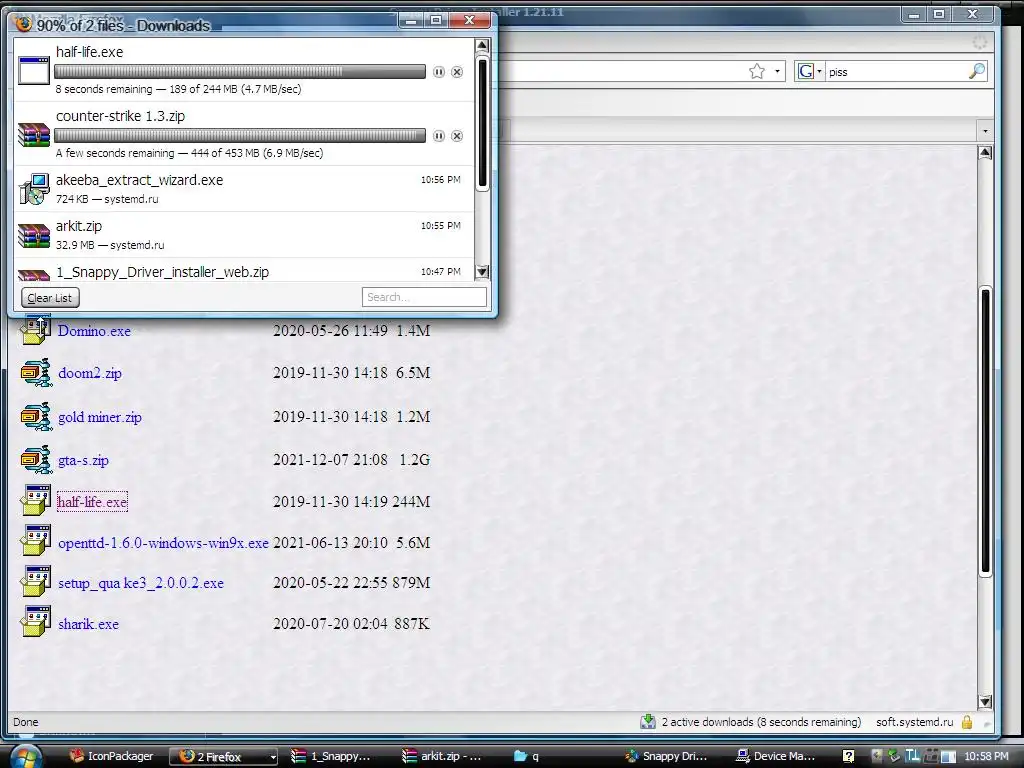Pause the half-life.exe download
Viewport: 1024px width, 768px height.
point(439,72)
